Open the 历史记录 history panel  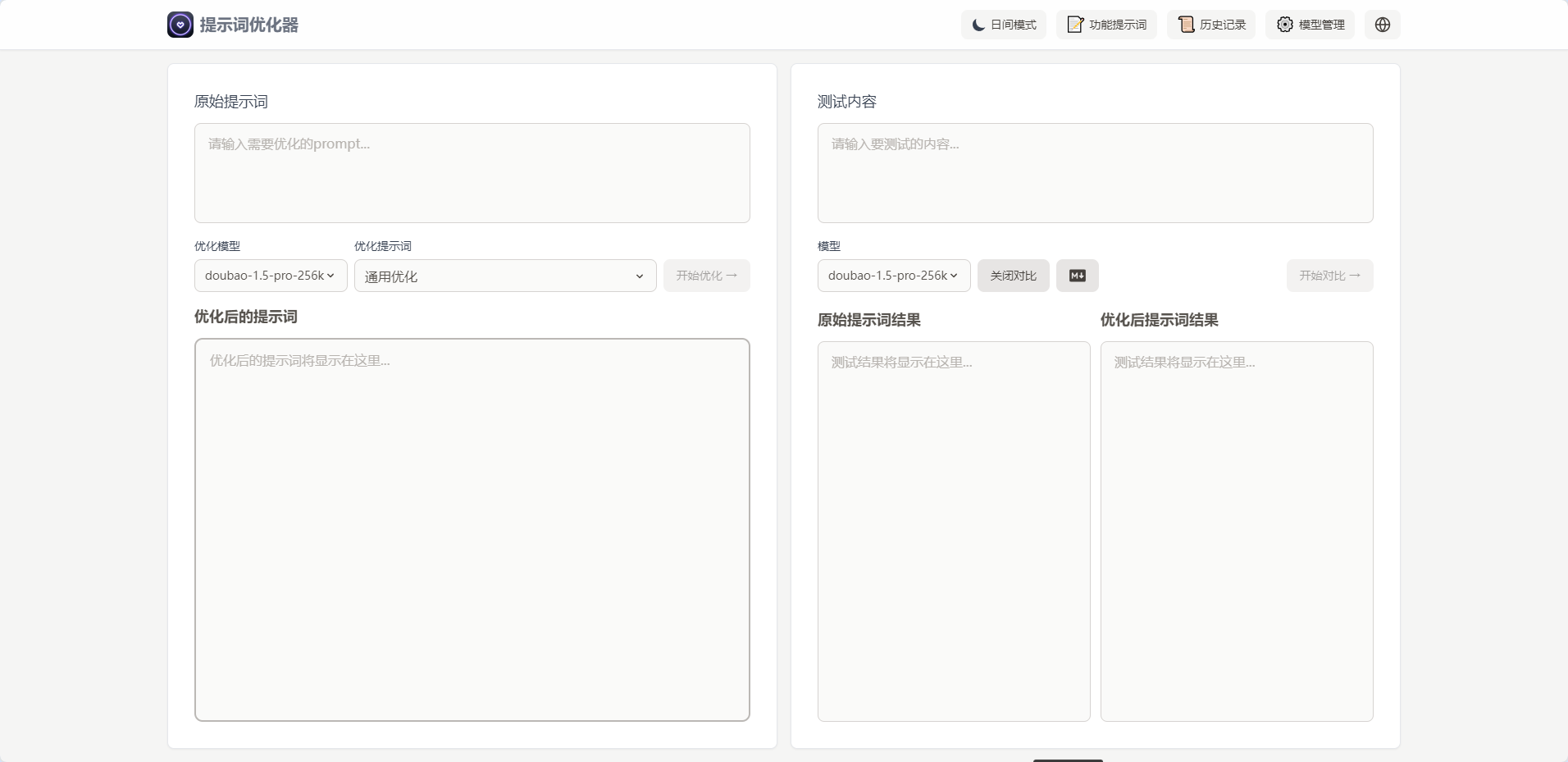click(1211, 25)
